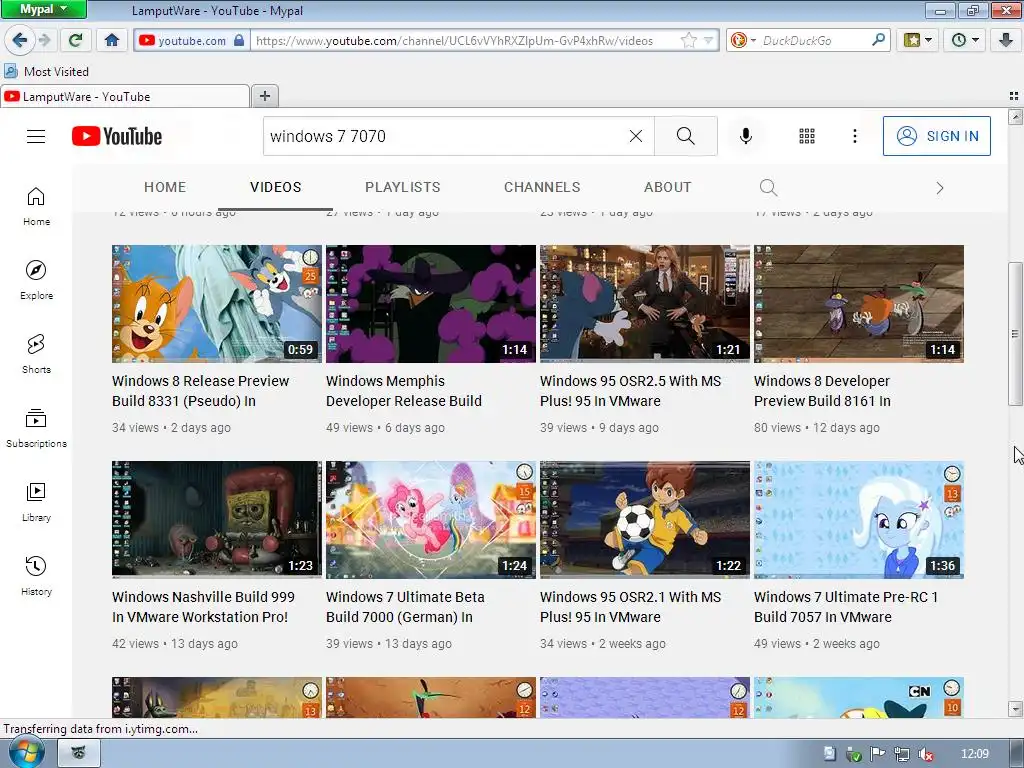Select the LampuTWare - YouTube browser tab

click(125, 97)
